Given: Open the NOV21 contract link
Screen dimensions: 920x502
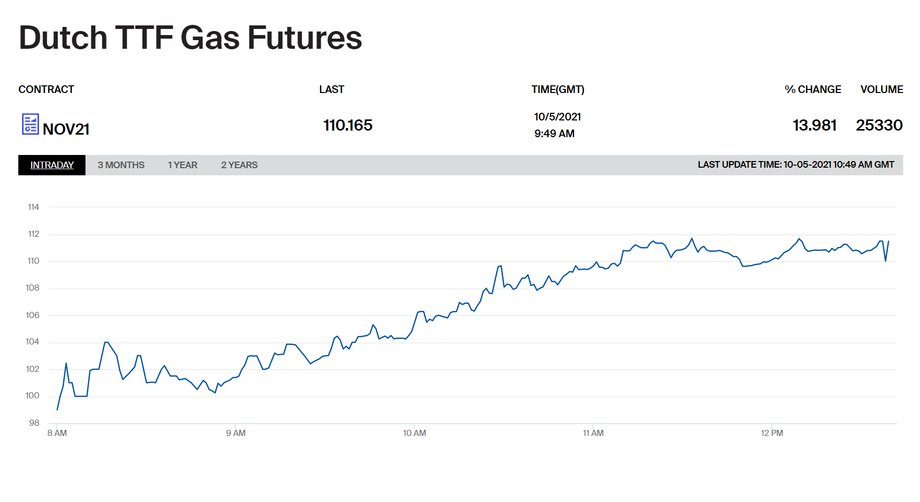Looking at the screenshot, I should point(66,129).
